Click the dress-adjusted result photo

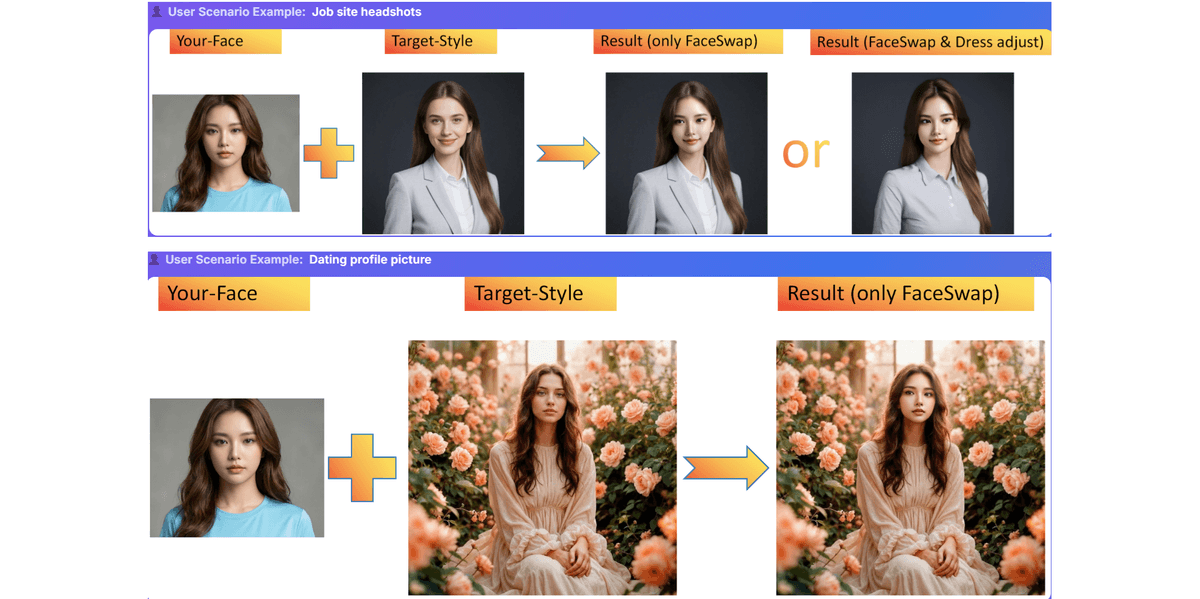coord(932,153)
